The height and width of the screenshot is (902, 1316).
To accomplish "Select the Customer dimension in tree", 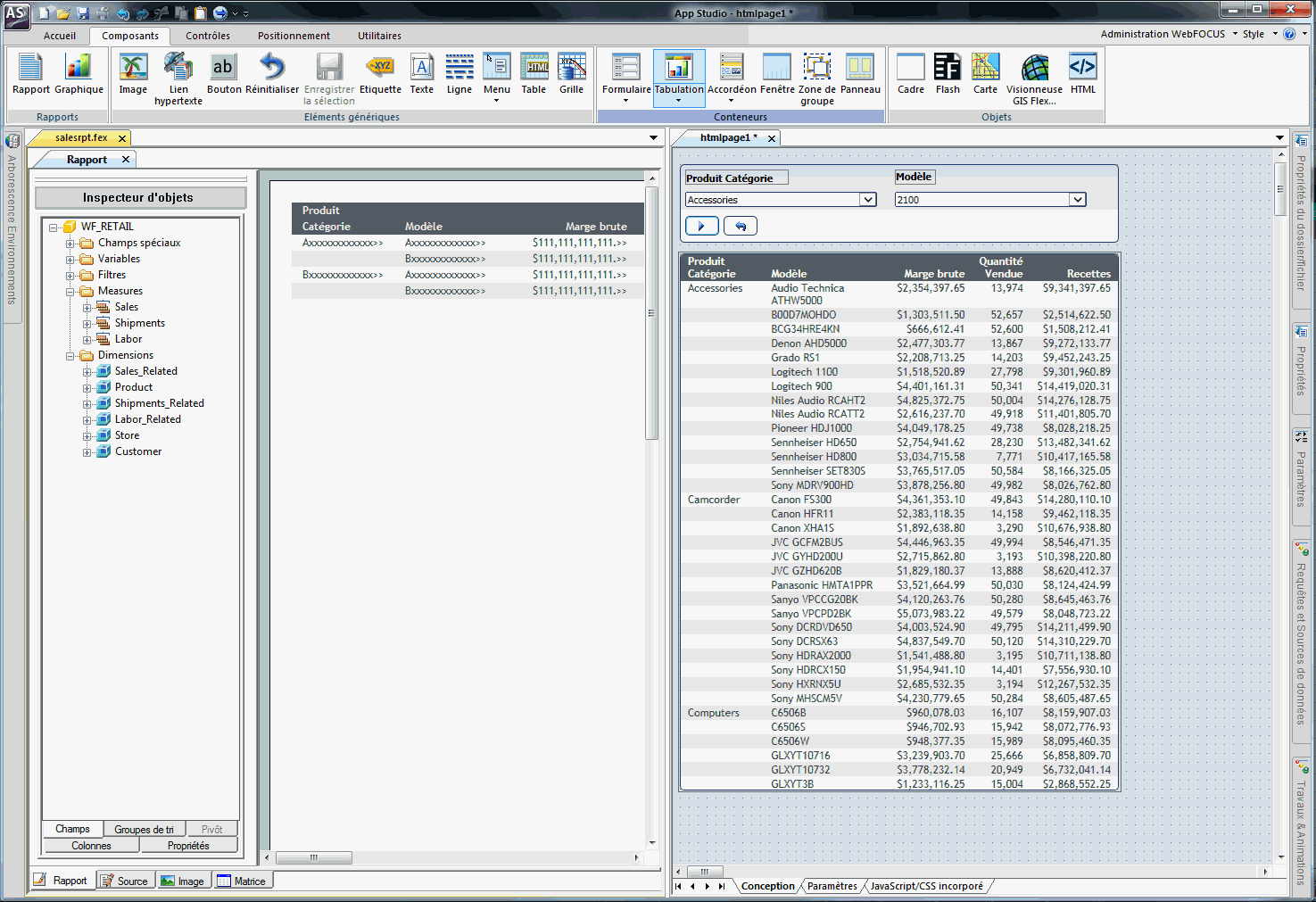I will (x=138, y=451).
